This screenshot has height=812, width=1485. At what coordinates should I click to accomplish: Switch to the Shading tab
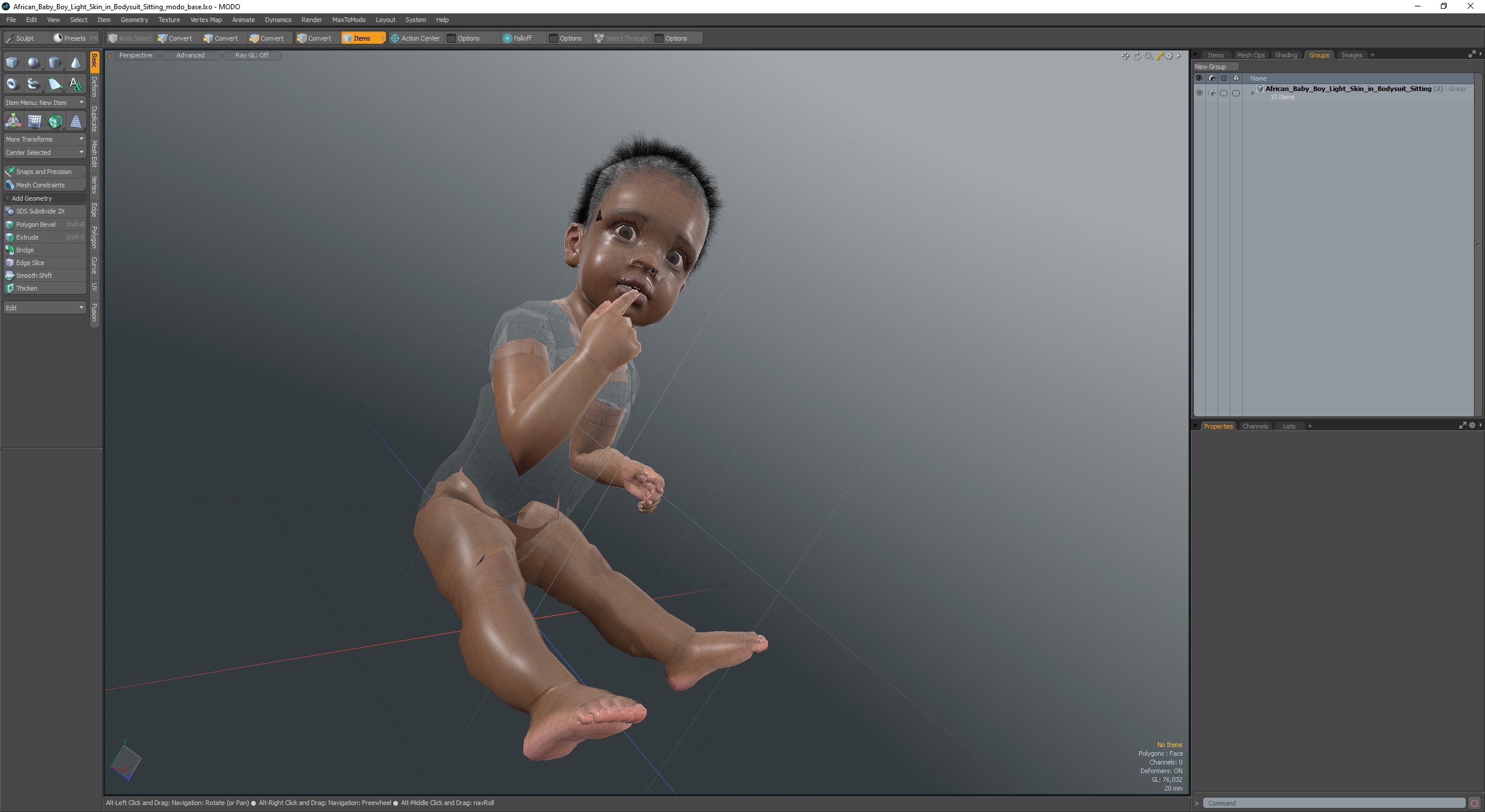[x=1285, y=55]
